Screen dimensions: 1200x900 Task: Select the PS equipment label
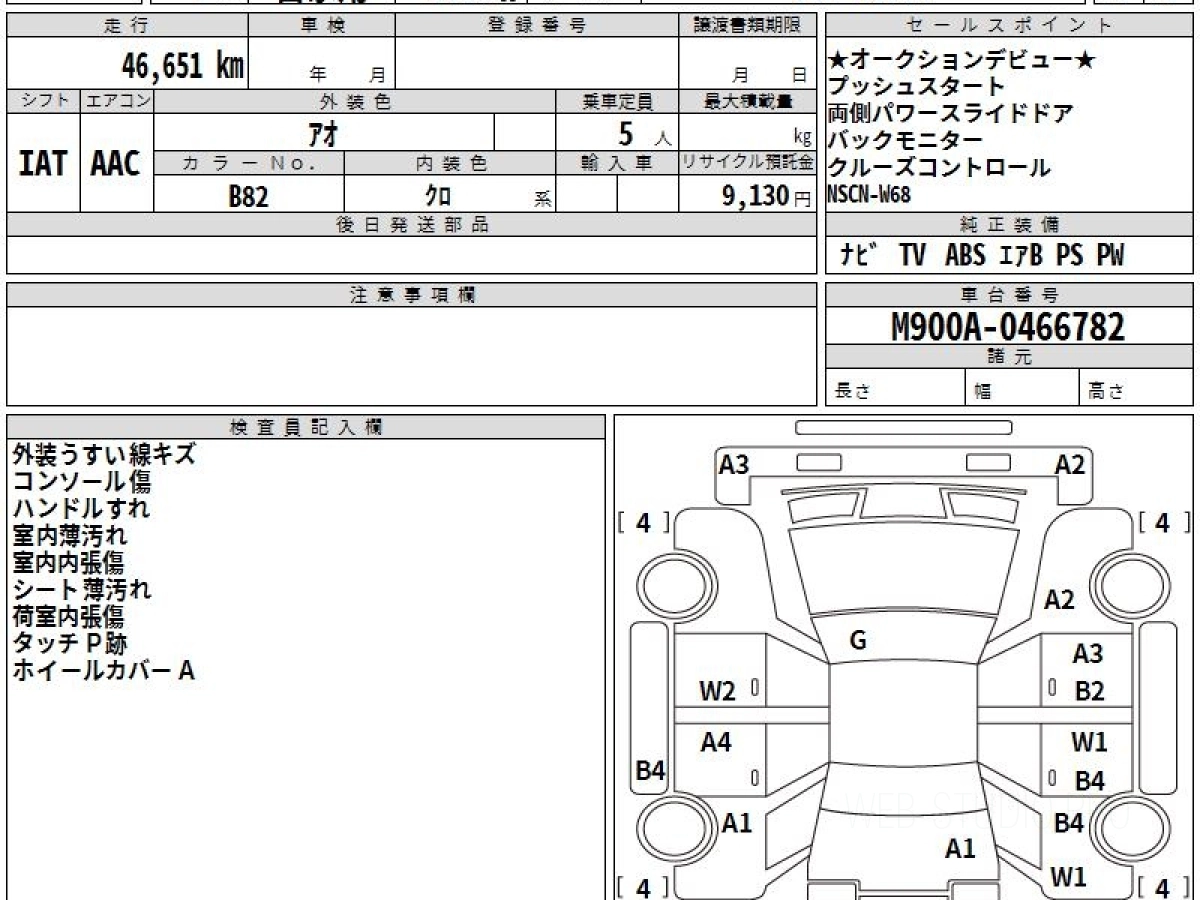pos(1070,256)
